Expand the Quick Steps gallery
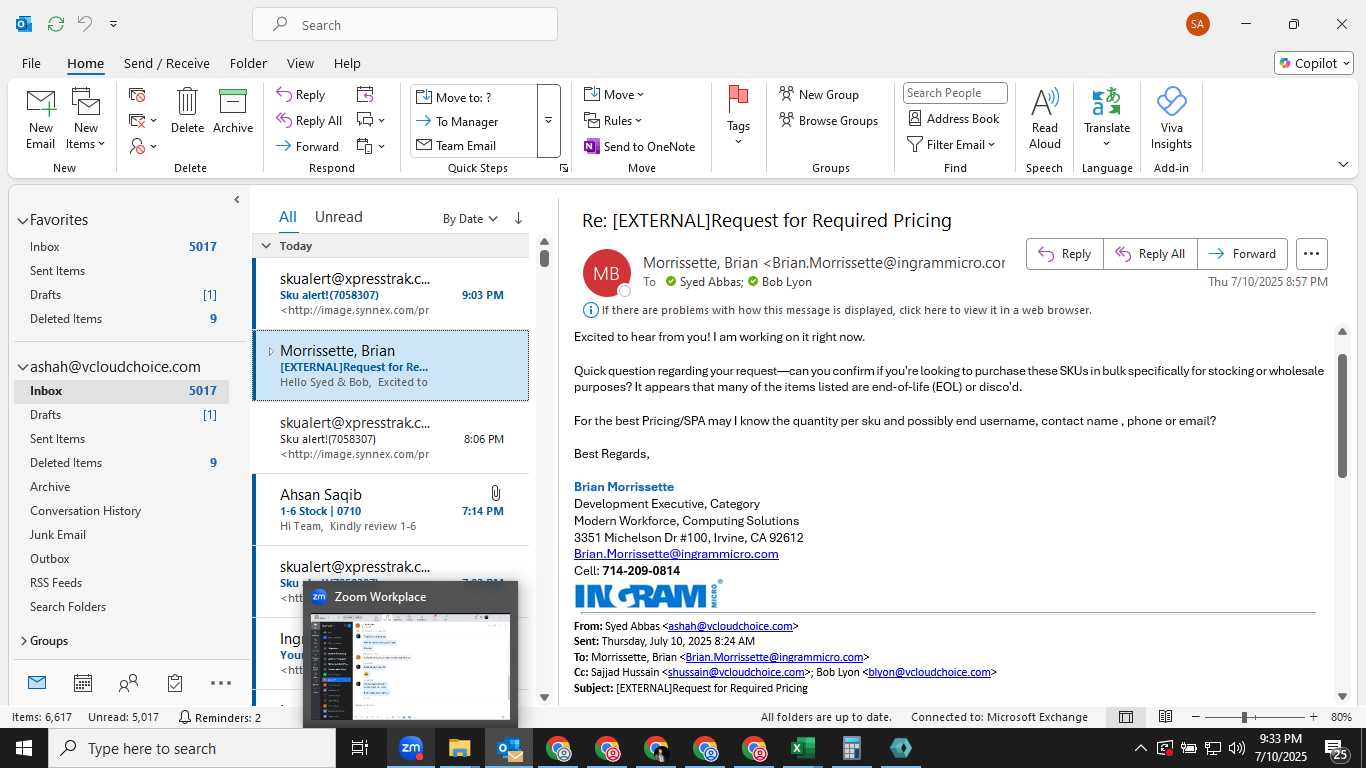 point(549,121)
